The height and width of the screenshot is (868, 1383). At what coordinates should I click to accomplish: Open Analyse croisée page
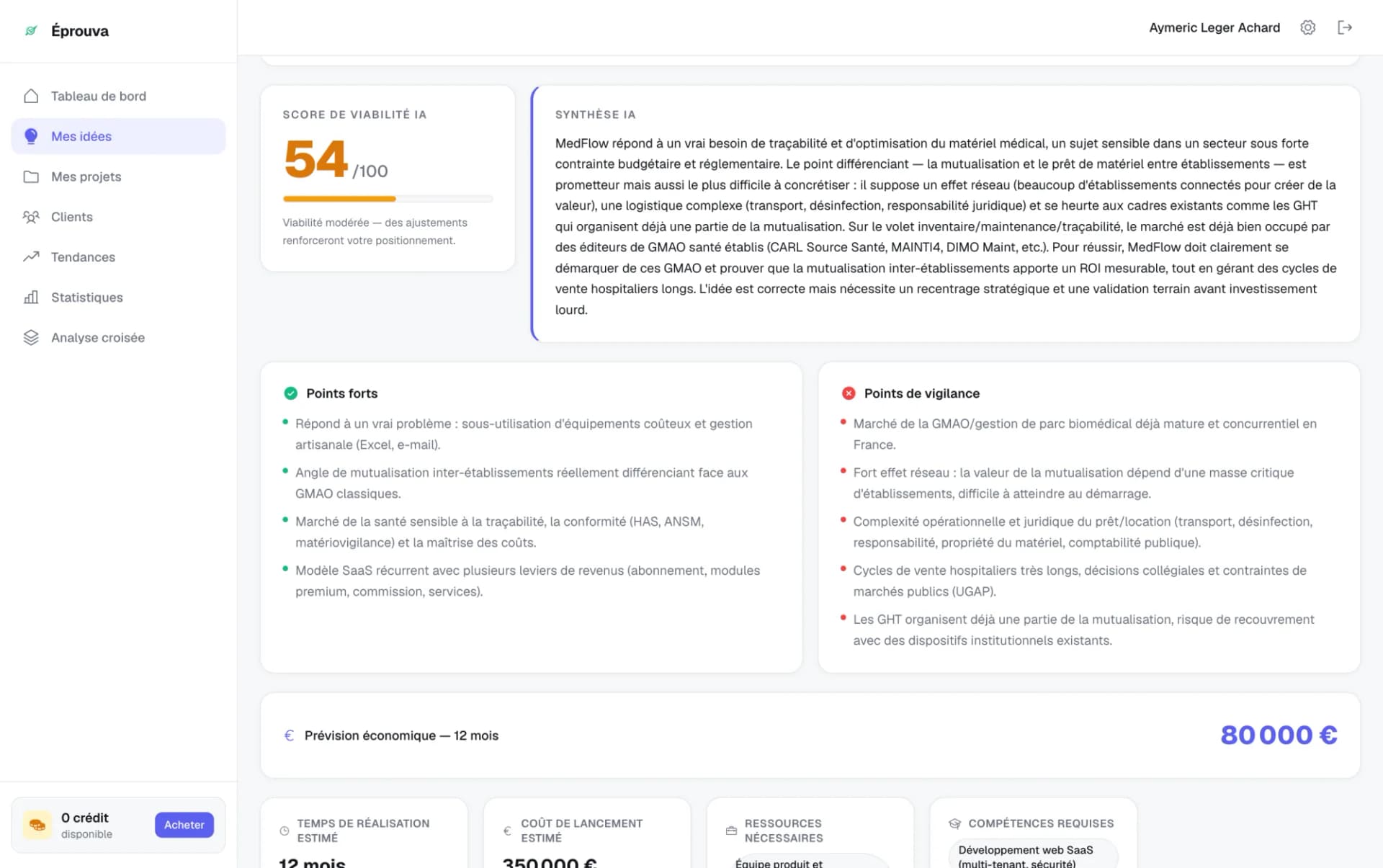click(118, 338)
